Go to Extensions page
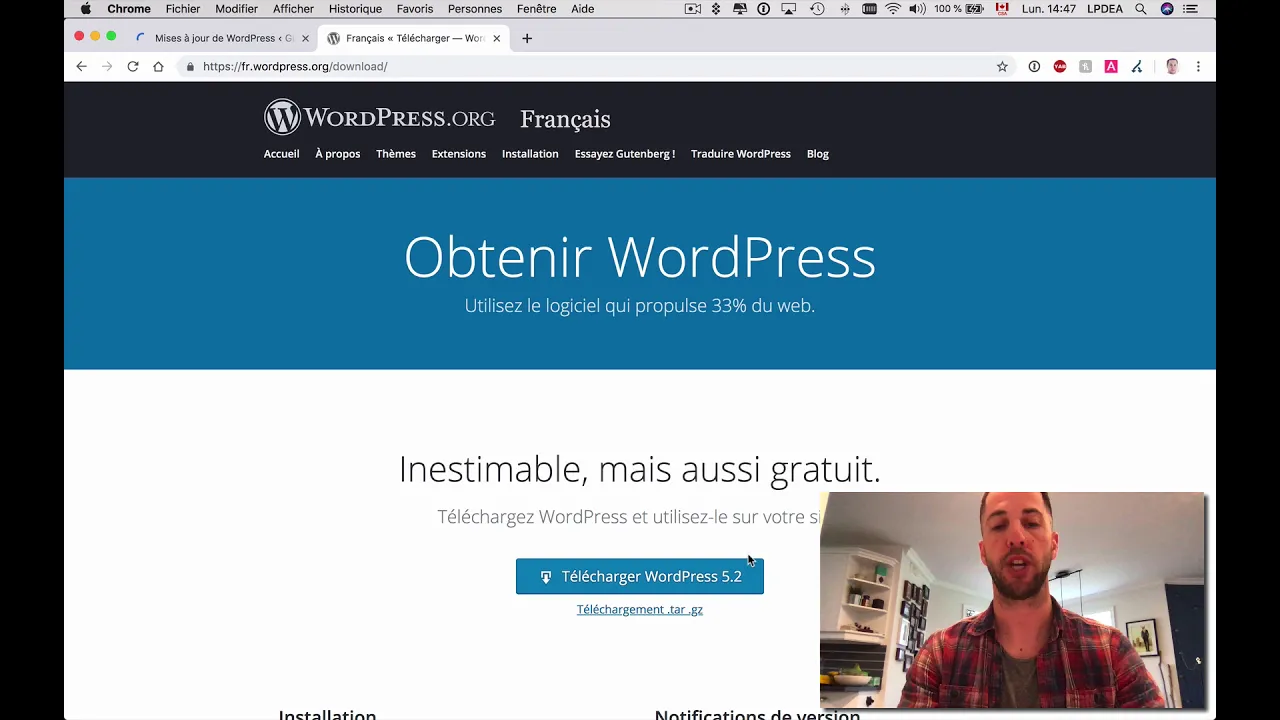The width and height of the screenshot is (1280, 720). [x=459, y=154]
